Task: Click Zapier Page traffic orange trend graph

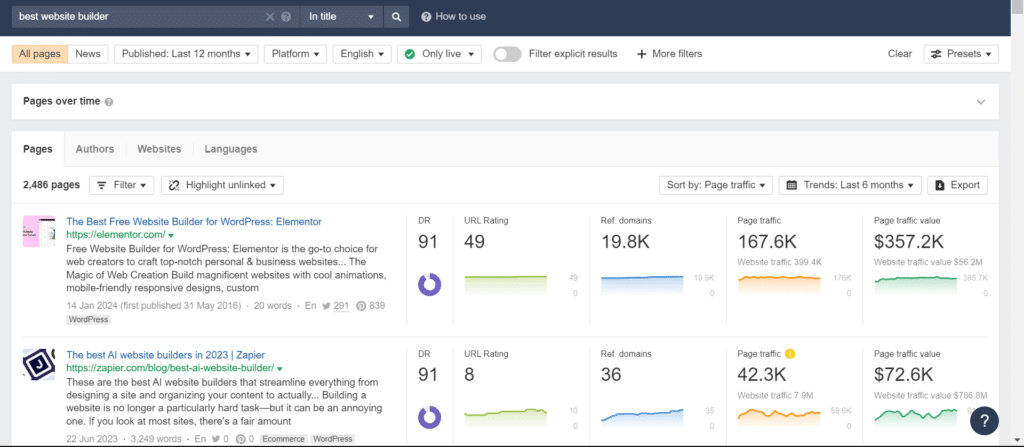Action: [x=778, y=418]
